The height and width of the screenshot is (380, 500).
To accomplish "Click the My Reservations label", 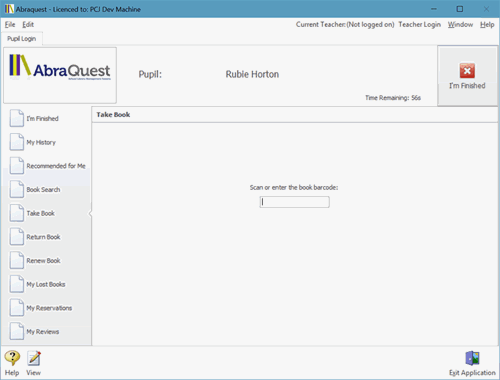I will tap(49, 308).
